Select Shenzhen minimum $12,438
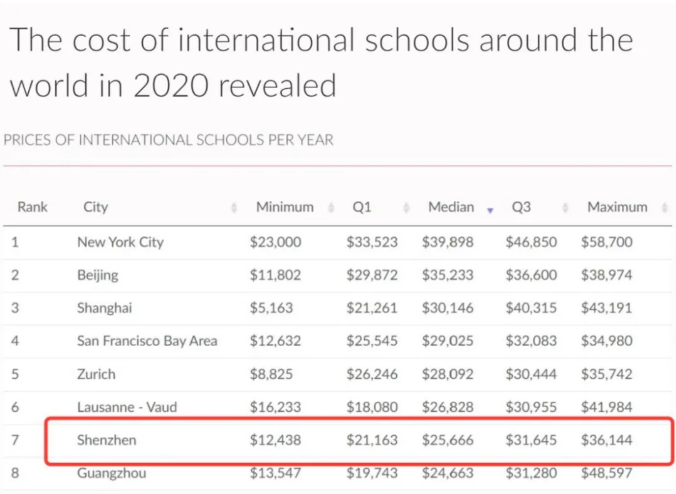The width and height of the screenshot is (676, 494). coord(275,440)
